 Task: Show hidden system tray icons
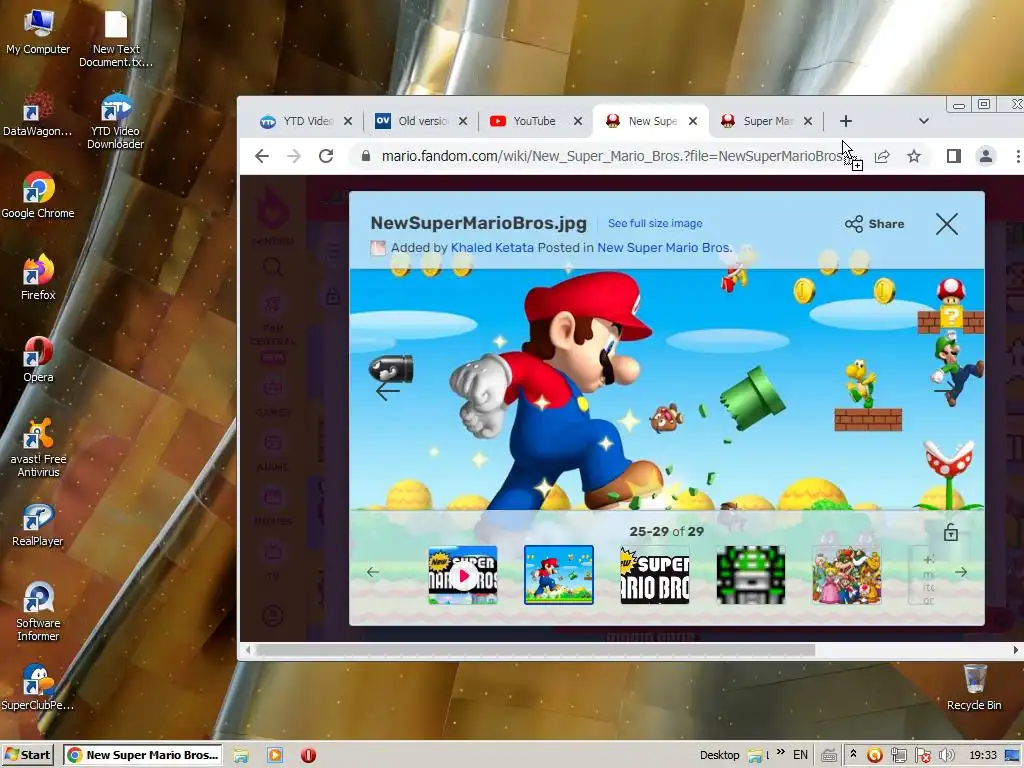pyautogui.click(x=853, y=754)
